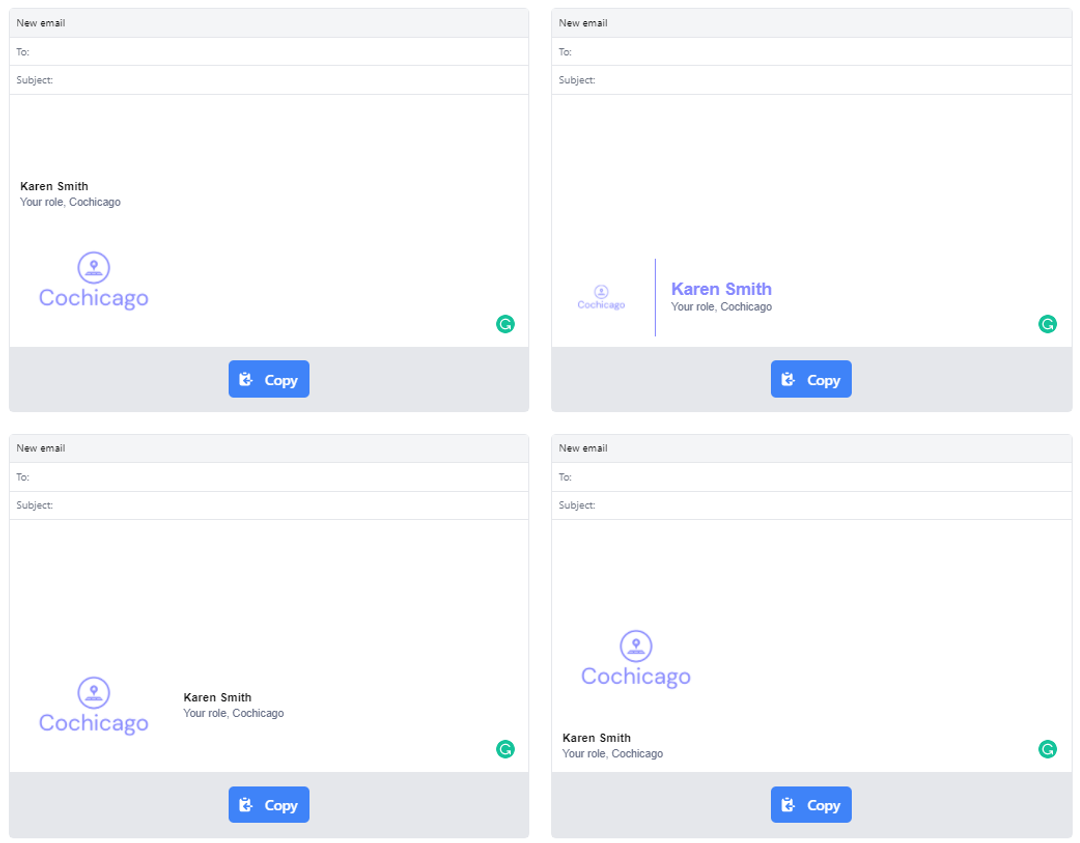Click Grammarly icon in top-left email preview
Viewport: 1080px width, 843px height.
505,324
